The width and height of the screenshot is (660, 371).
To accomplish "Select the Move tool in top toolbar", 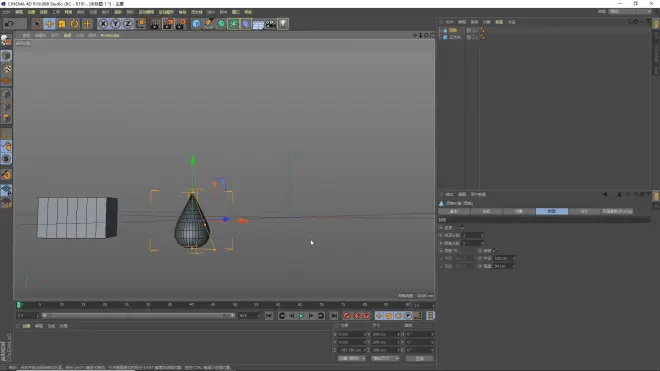I will tap(49, 24).
